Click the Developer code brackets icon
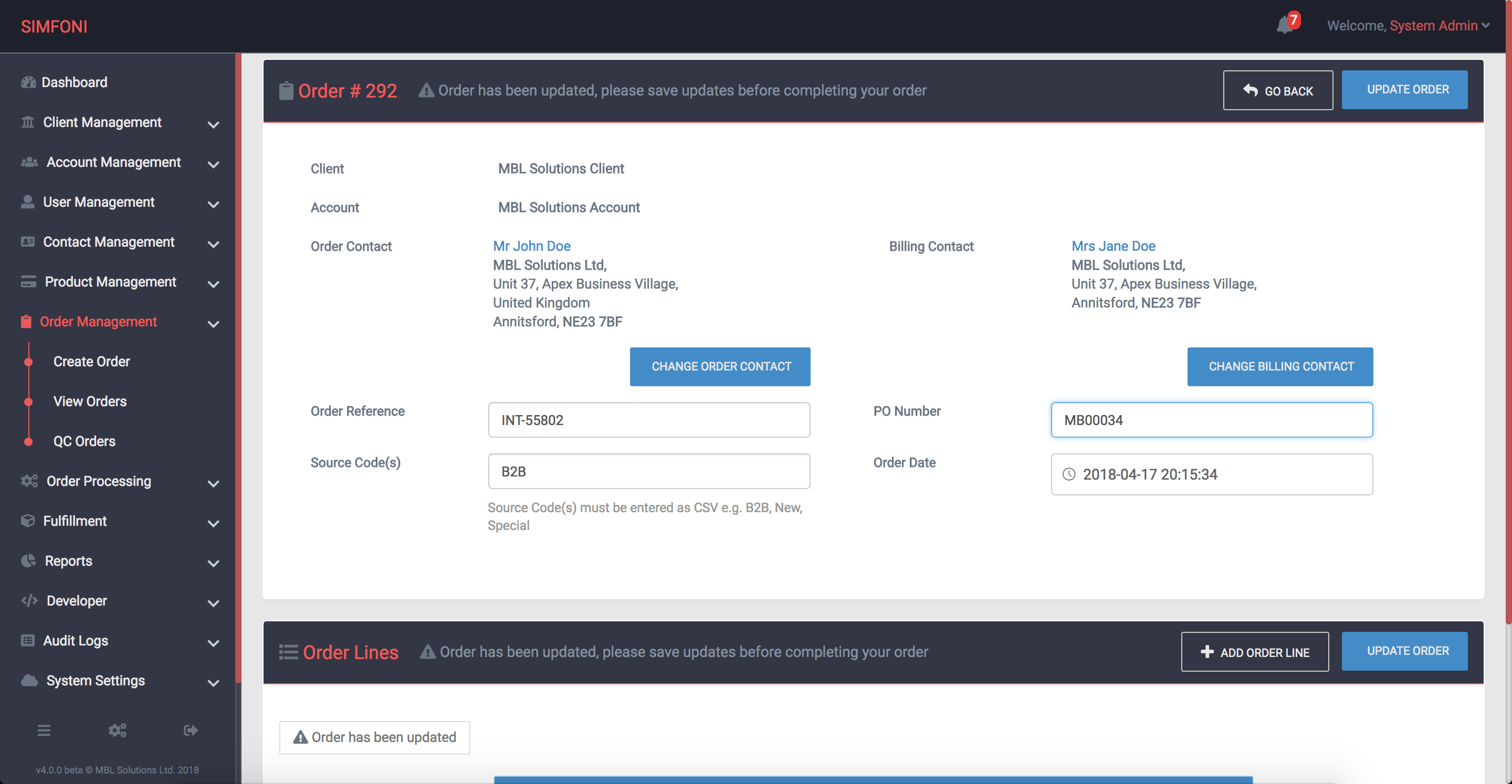Screen dimensions: 1512x784 [29, 600]
